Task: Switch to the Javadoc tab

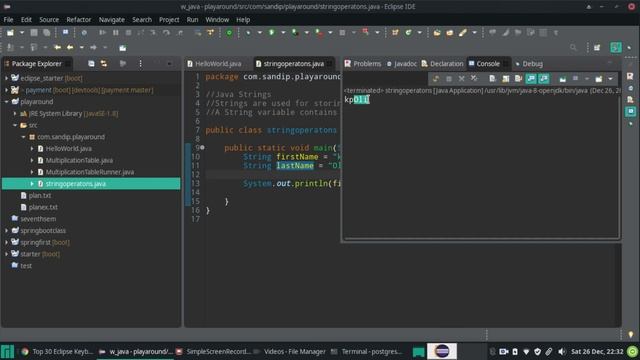Action: pyautogui.click(x=402, y=64)
